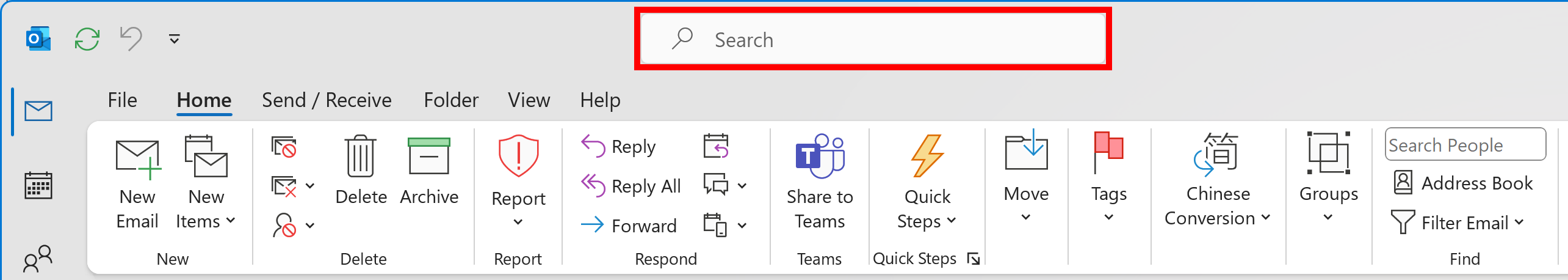Click the Undo arrow in the quick access toolbar
The image size is (1568, 280).
pyautogui.click(x=131, y=39)
